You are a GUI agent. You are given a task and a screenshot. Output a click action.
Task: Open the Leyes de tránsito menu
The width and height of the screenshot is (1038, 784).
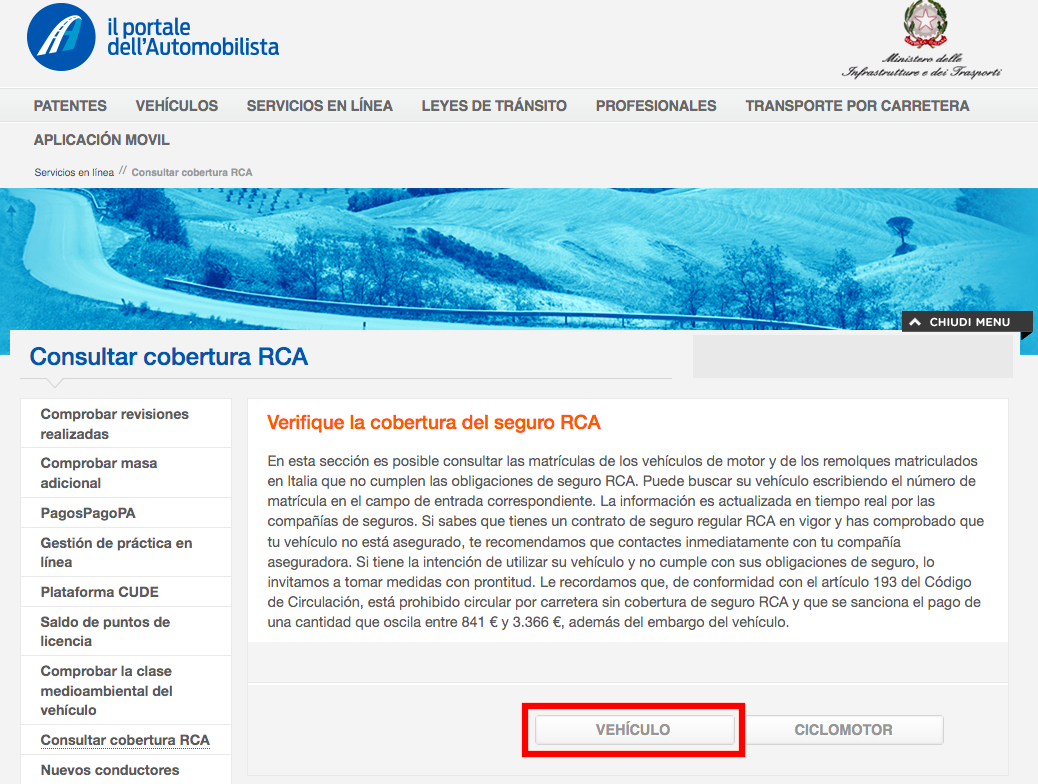coord(494,106)
